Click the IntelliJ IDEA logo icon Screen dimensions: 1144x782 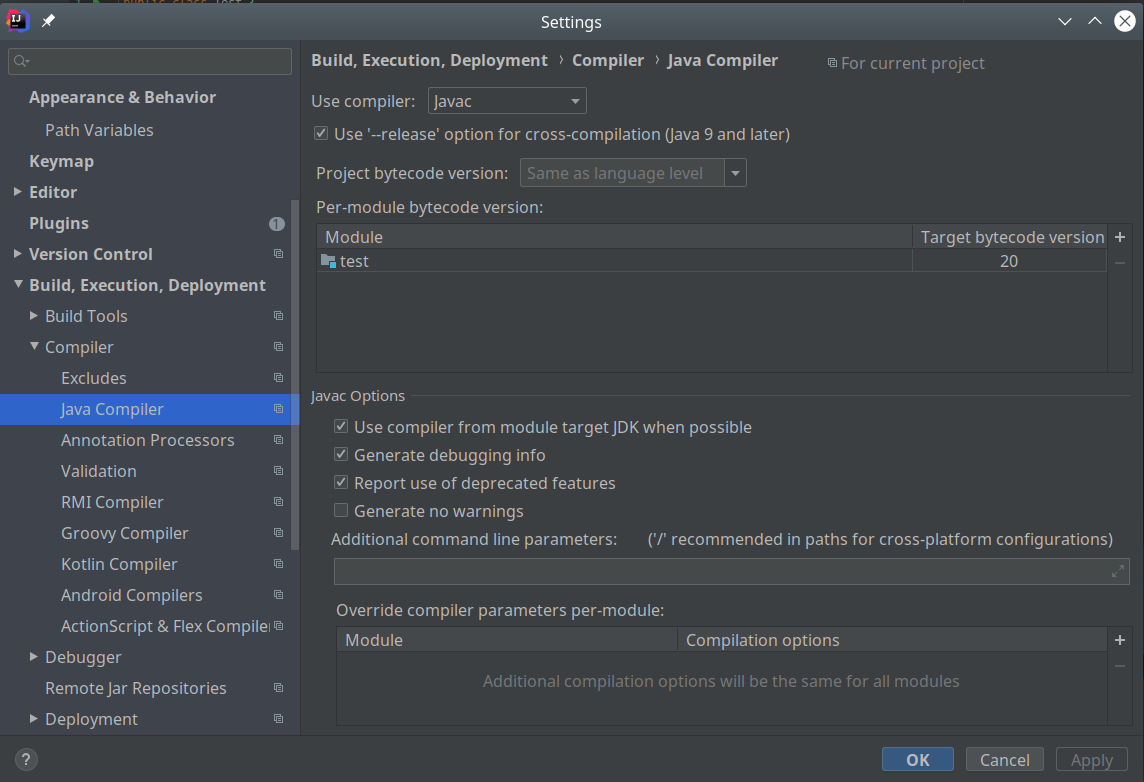point(18,20)
